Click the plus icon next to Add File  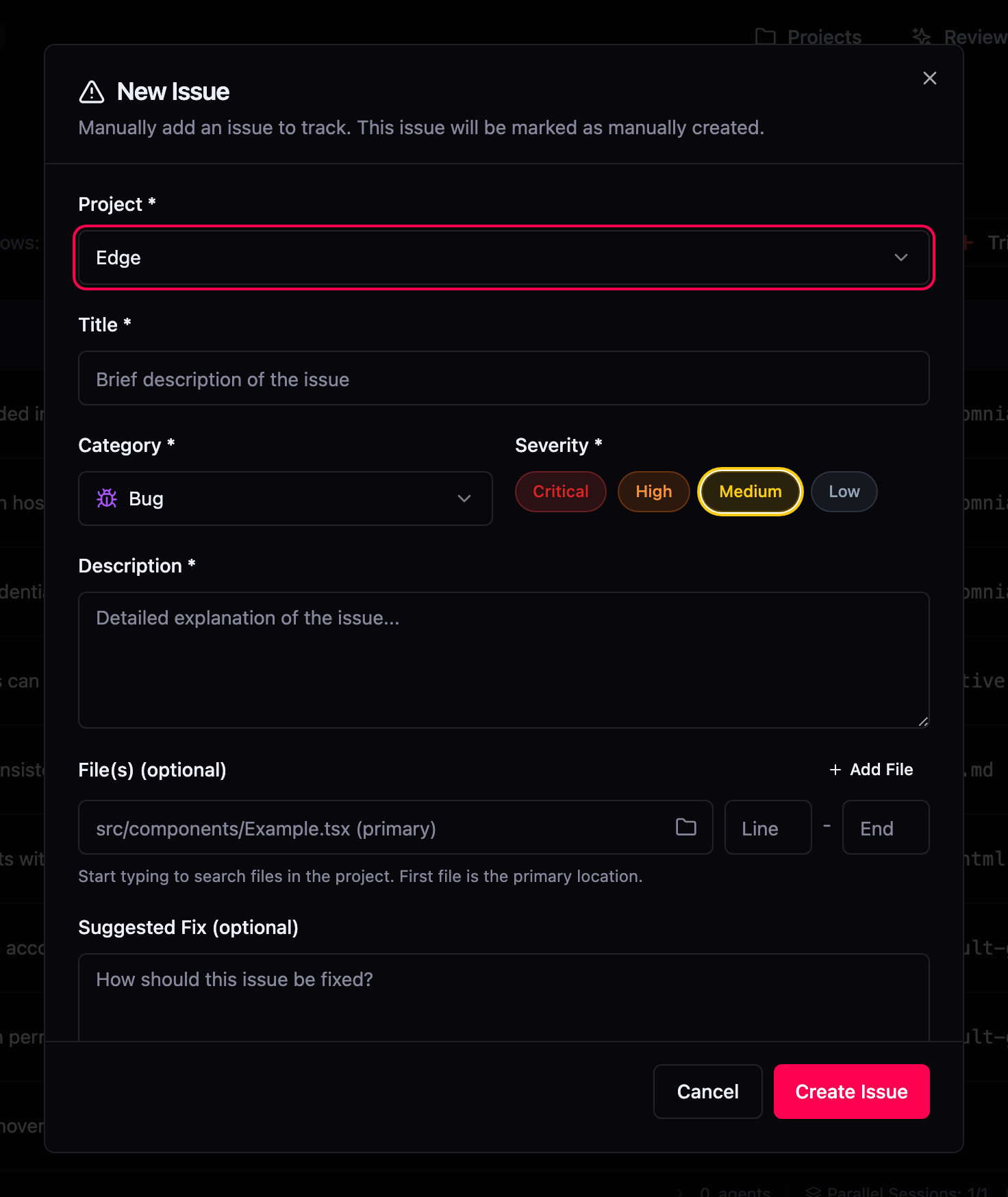click(835, 770)
